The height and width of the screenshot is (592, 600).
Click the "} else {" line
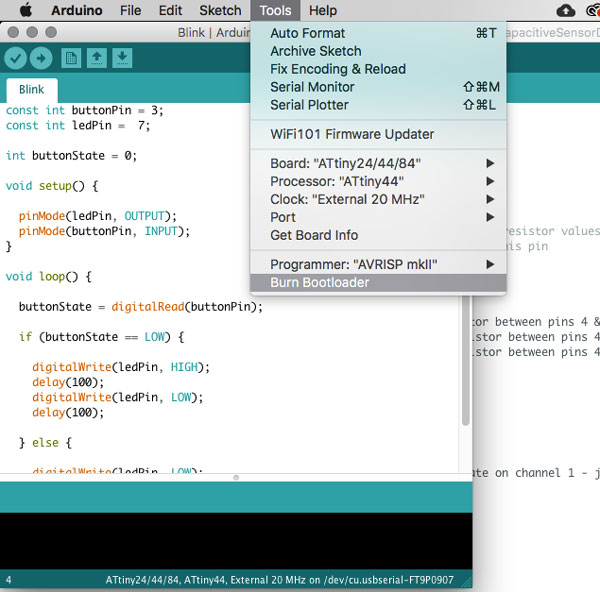pyautogui.click(x=45, y=443)
